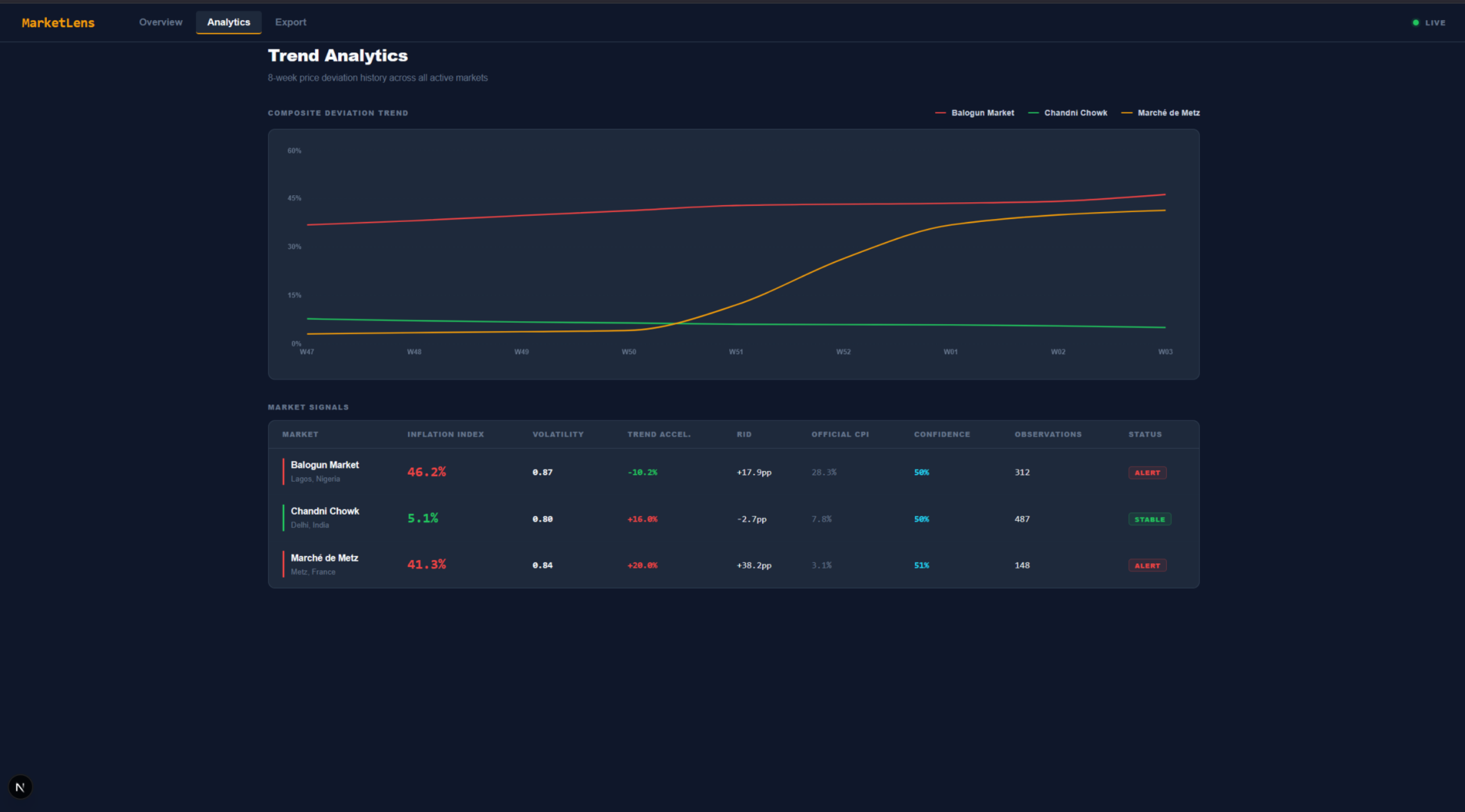Screen dimensions: 1465x812
Task: Click the Next.js dev tools icon
Action: click(x=20, y=787)
